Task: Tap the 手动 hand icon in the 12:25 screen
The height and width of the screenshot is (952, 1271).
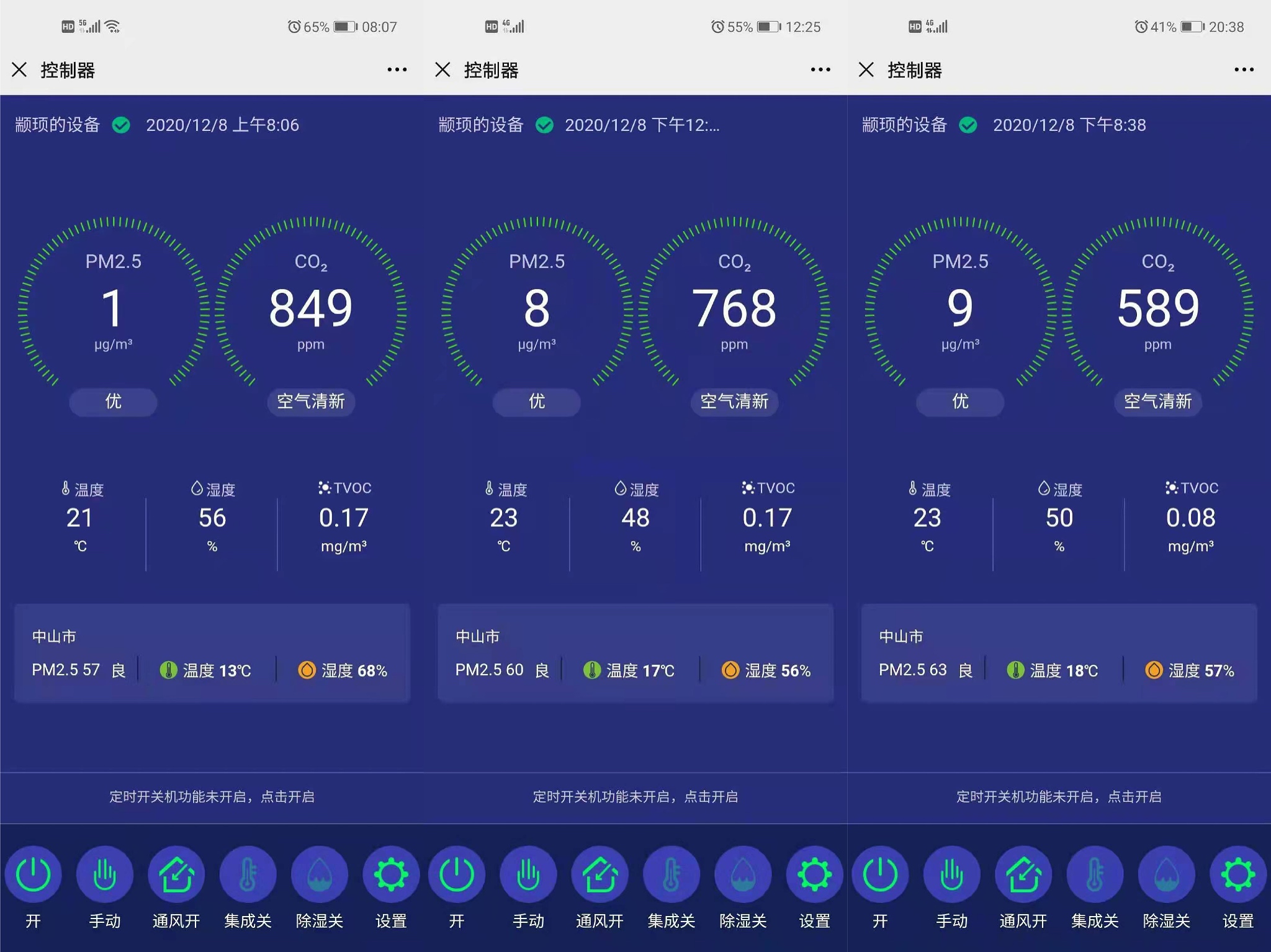Action: pyautogui.click(x=528, y=874)
